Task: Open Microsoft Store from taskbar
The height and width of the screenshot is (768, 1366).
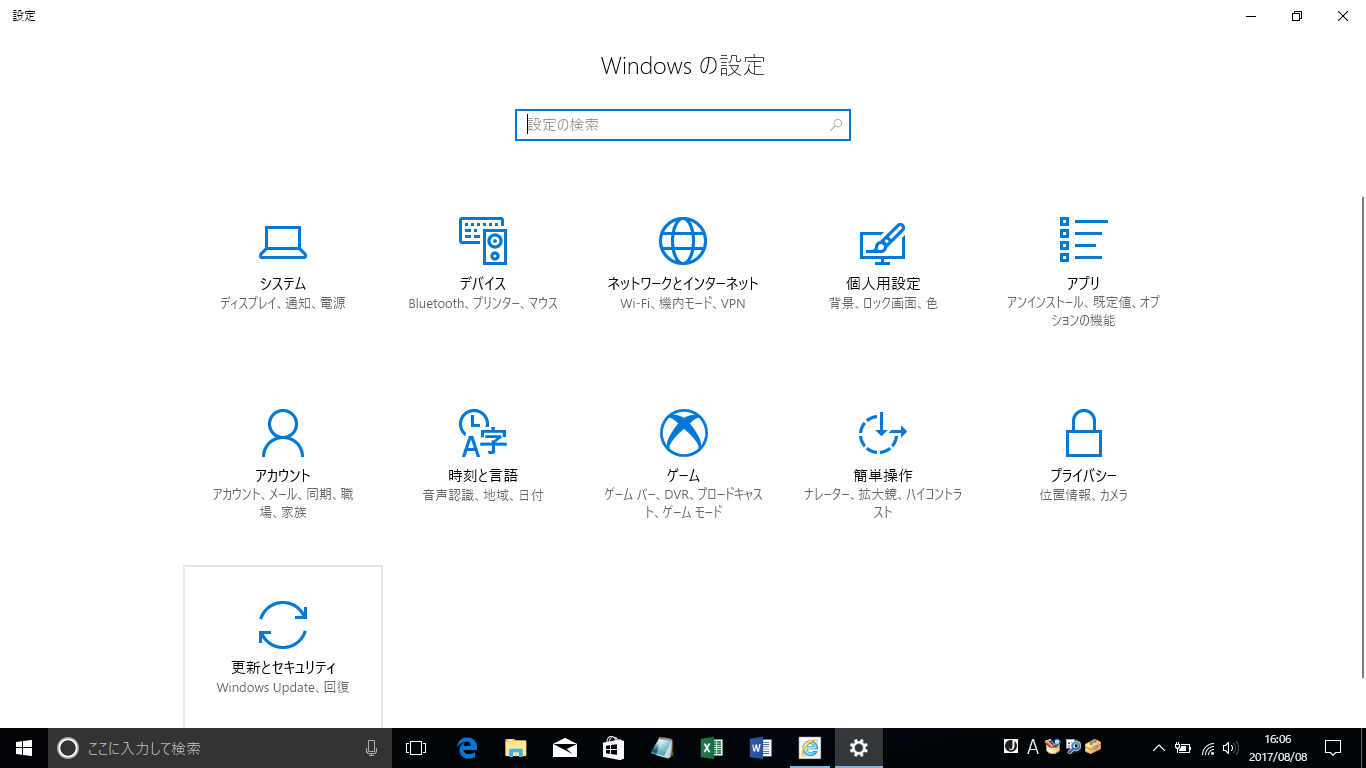Action: point(614,748)
